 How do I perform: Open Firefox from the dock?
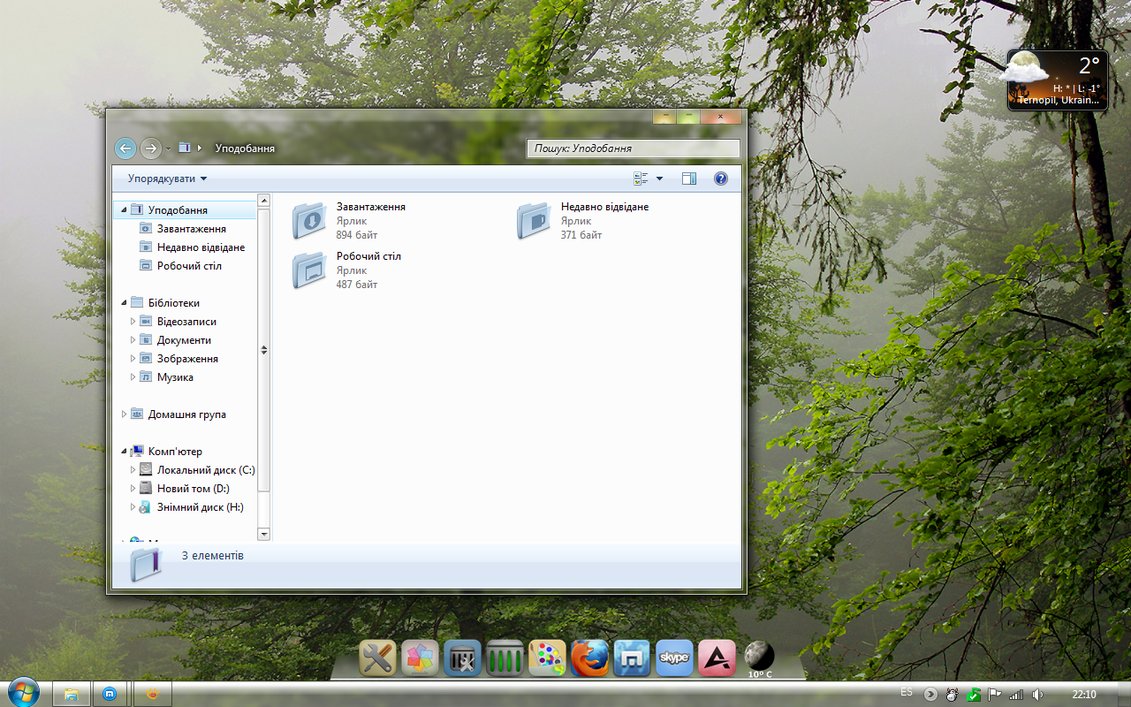[x=590, y=658]
